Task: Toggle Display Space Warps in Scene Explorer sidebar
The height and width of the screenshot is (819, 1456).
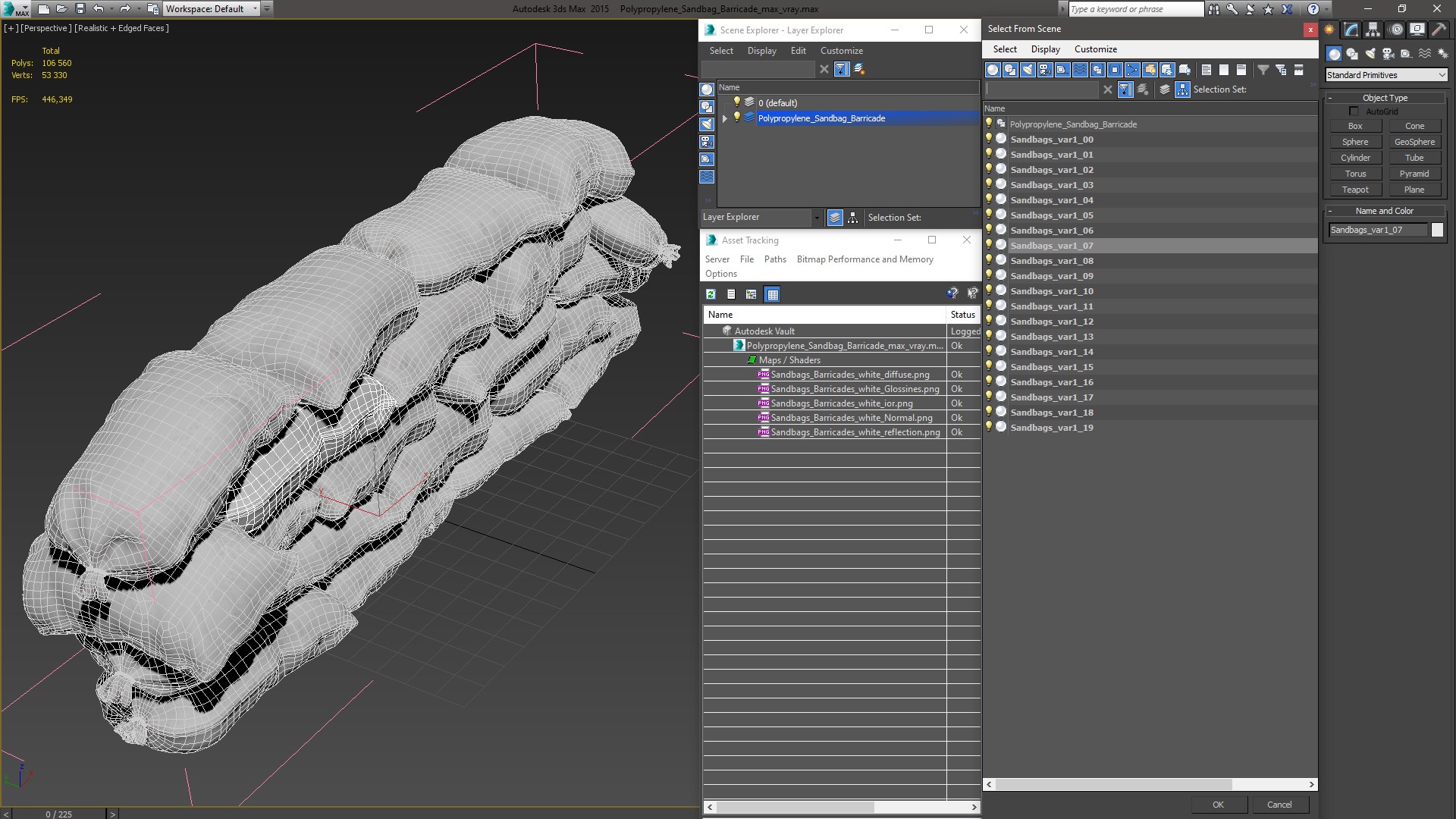Action: (707, 177)
